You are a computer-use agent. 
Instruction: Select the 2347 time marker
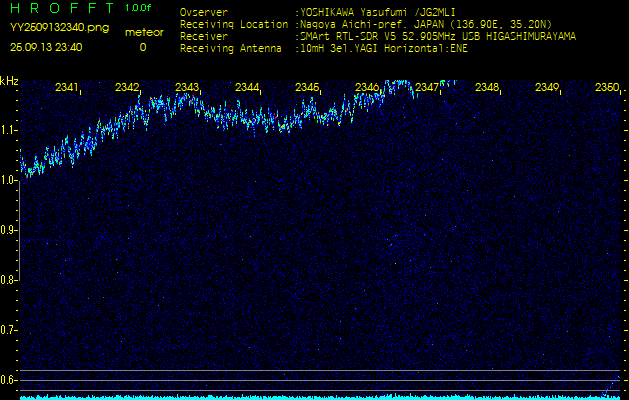427,88
